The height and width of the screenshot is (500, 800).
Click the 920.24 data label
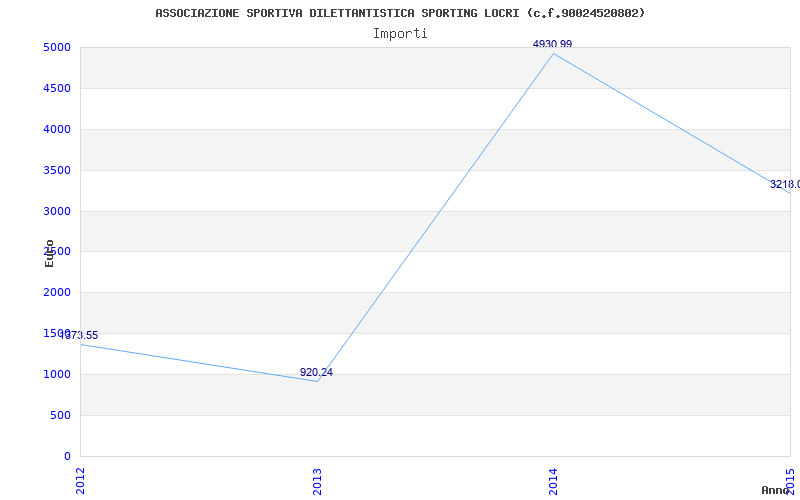click(316, 372)
